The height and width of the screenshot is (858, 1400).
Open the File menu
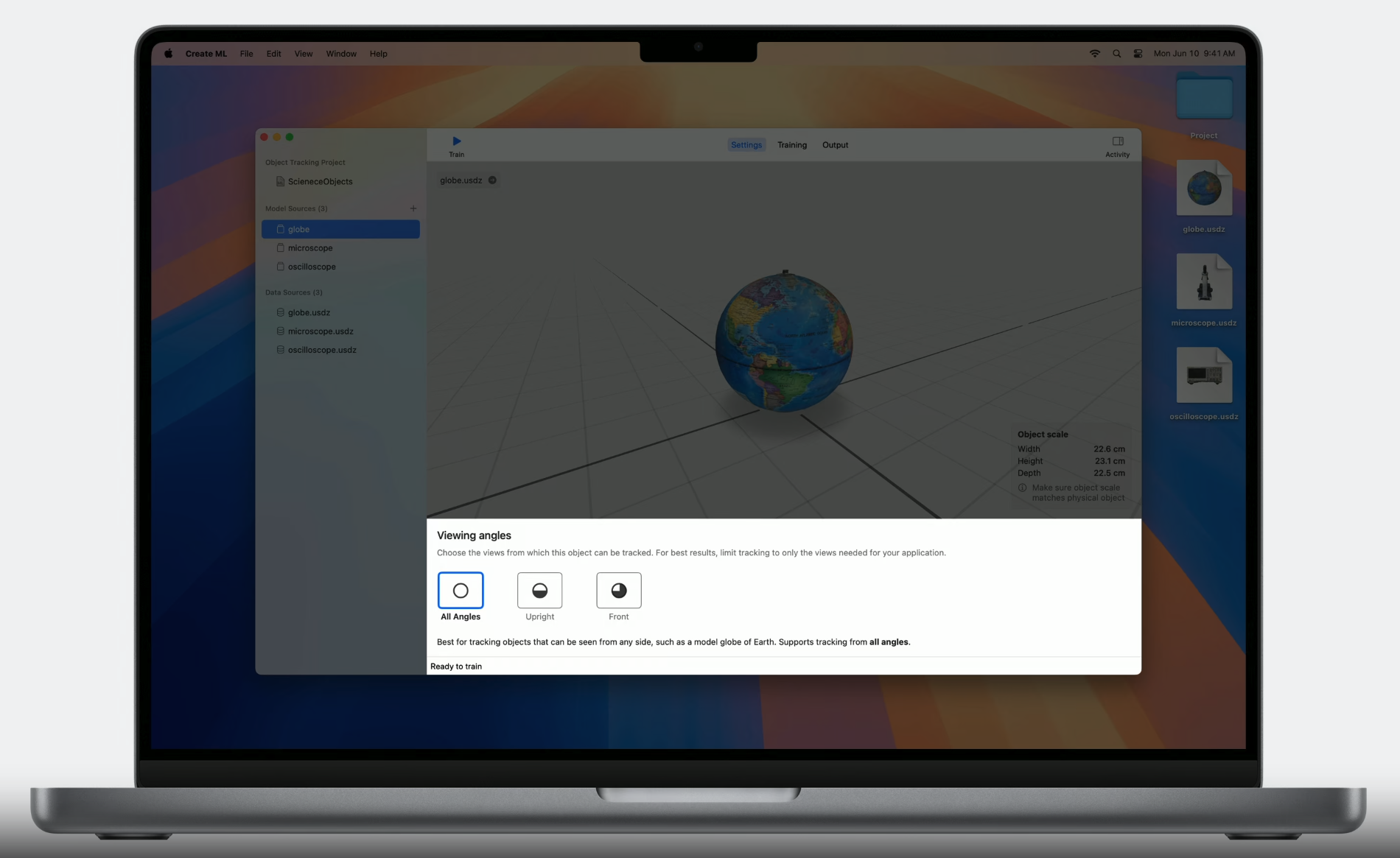pos(246,54)
